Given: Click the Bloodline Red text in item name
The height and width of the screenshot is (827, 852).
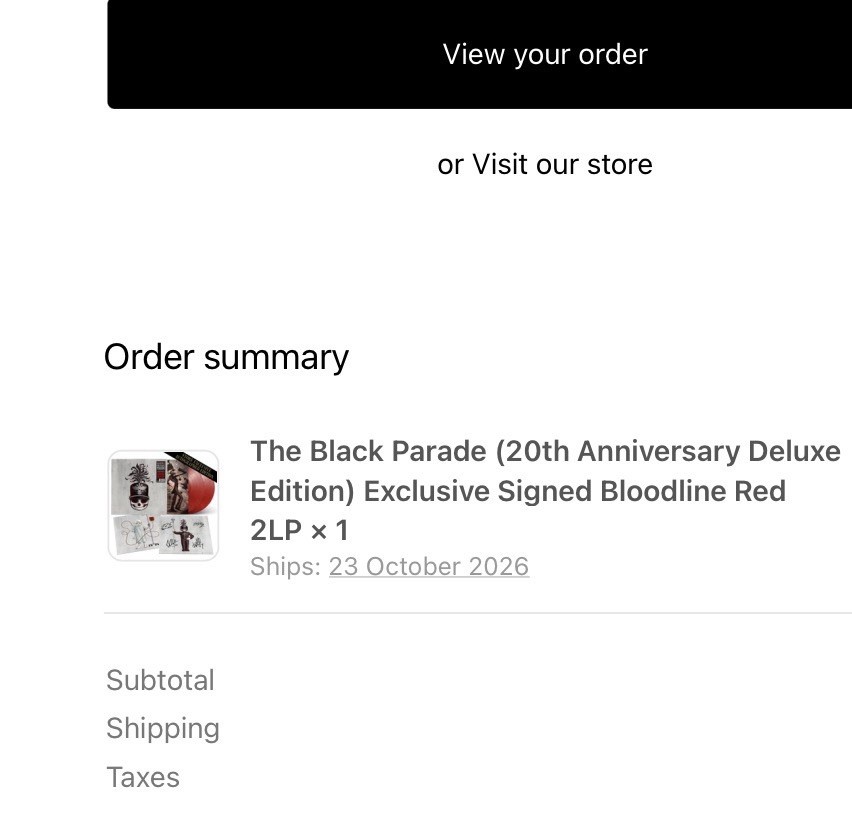Looking at the screenshot, I should [693, 491].
